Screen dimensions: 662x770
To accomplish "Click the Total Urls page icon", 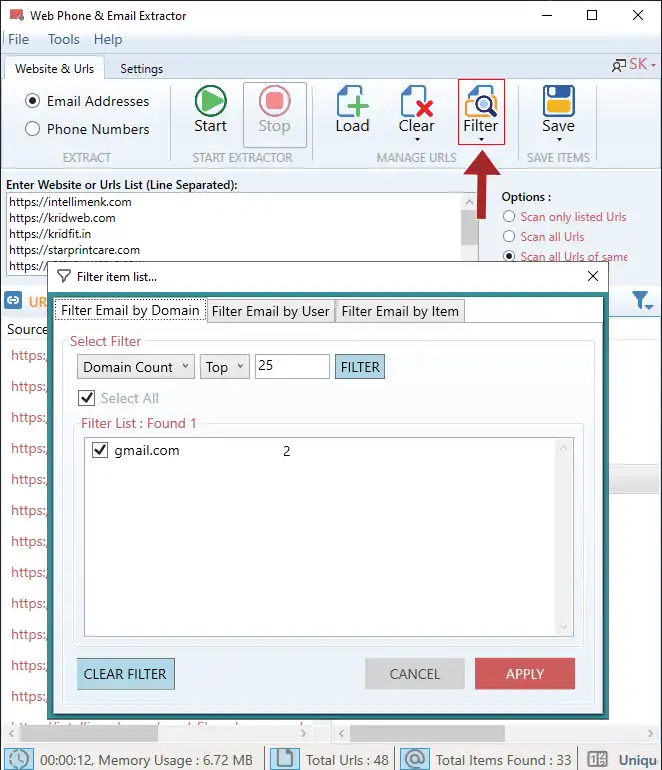I will point(285,759).
